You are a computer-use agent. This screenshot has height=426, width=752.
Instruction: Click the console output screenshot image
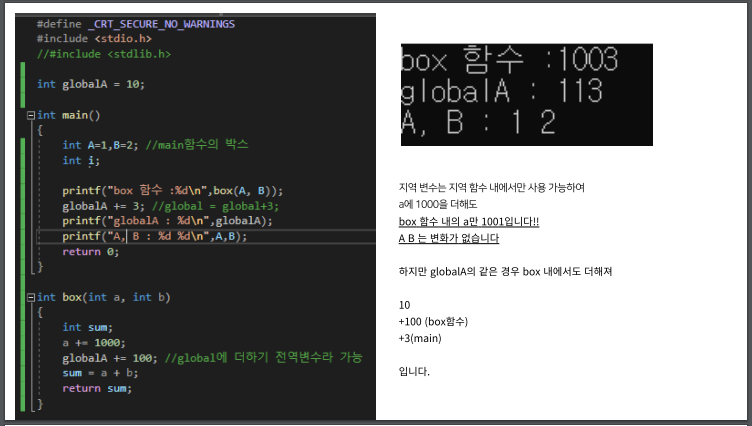point(527,95)
